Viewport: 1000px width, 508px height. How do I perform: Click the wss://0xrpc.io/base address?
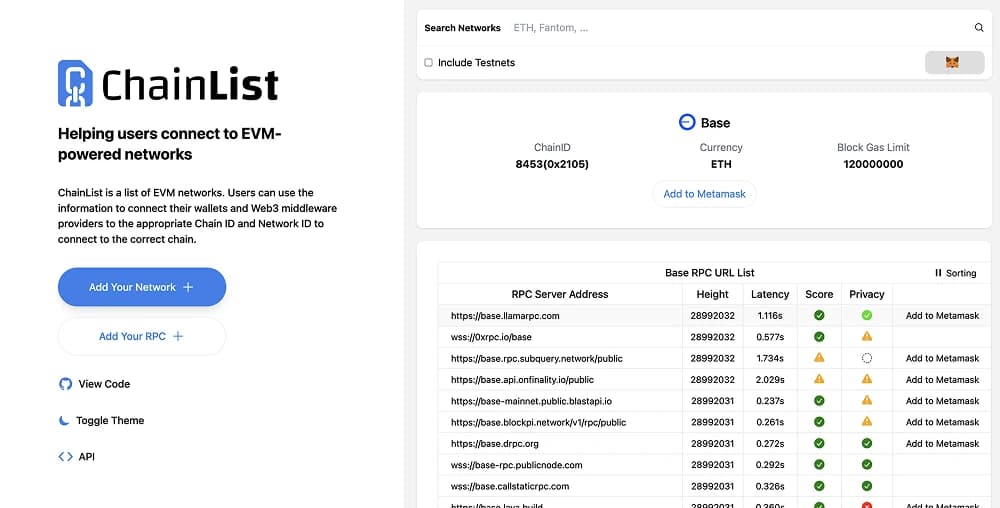(491, 337)
